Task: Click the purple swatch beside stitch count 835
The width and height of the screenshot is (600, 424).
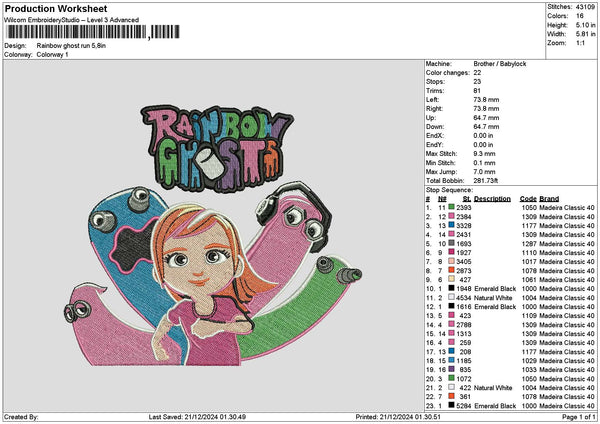Action: (x=452, y=370)
